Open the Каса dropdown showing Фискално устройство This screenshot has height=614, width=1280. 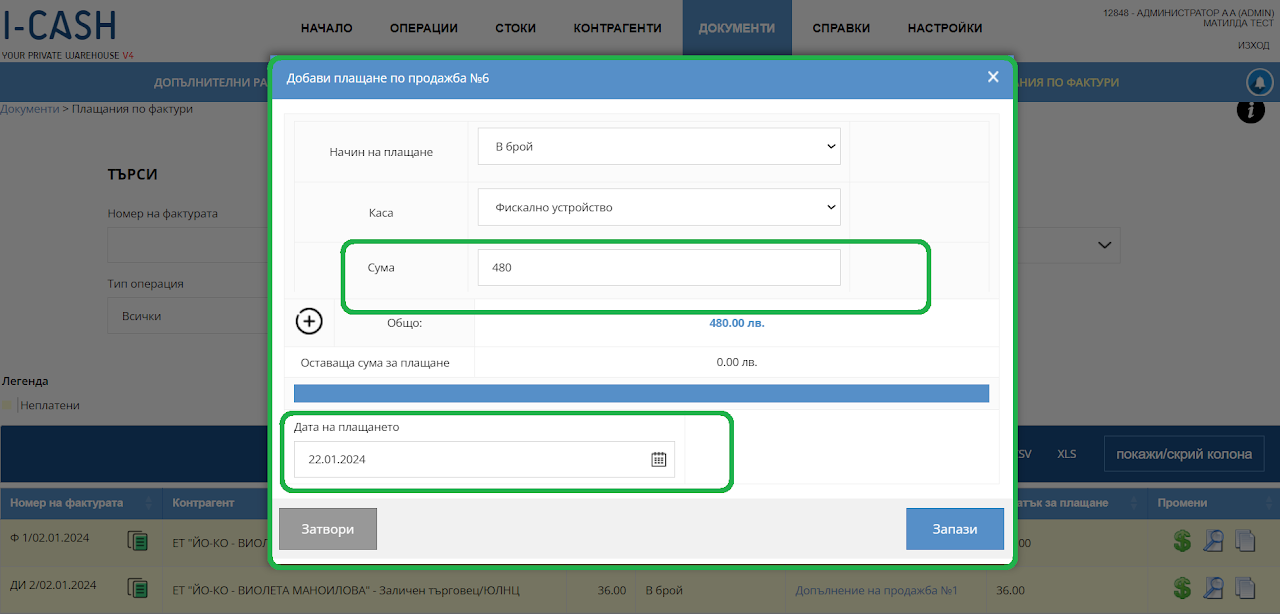pos(659,207)
